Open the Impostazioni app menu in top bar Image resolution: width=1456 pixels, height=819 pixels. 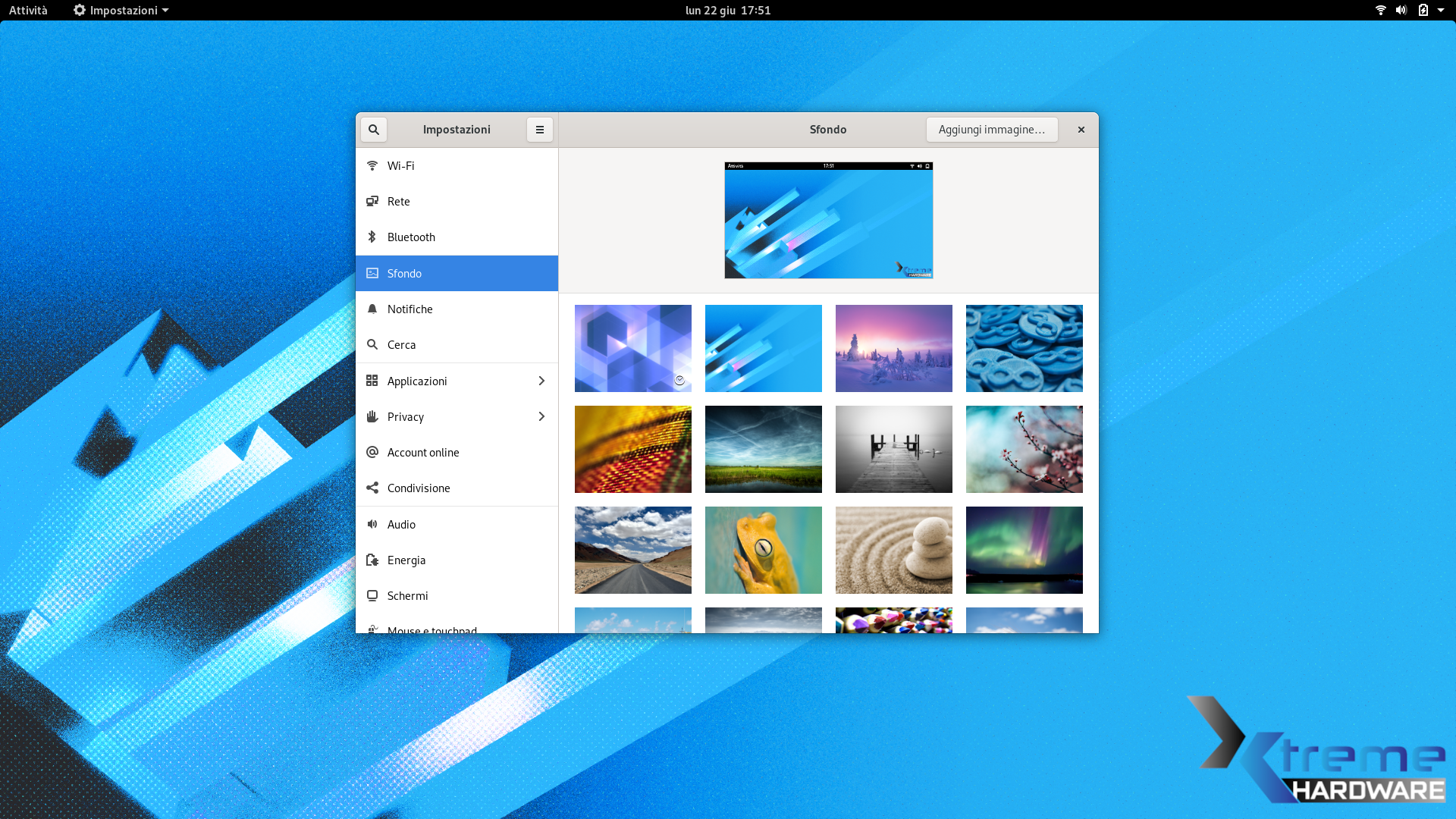pyautogui.click(x=121, y=10)
